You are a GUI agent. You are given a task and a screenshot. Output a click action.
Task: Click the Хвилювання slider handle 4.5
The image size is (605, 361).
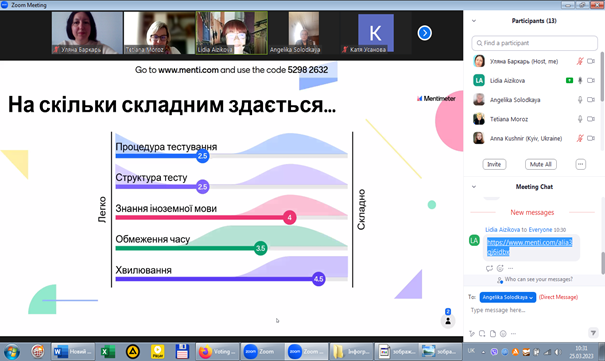point(318,279)
